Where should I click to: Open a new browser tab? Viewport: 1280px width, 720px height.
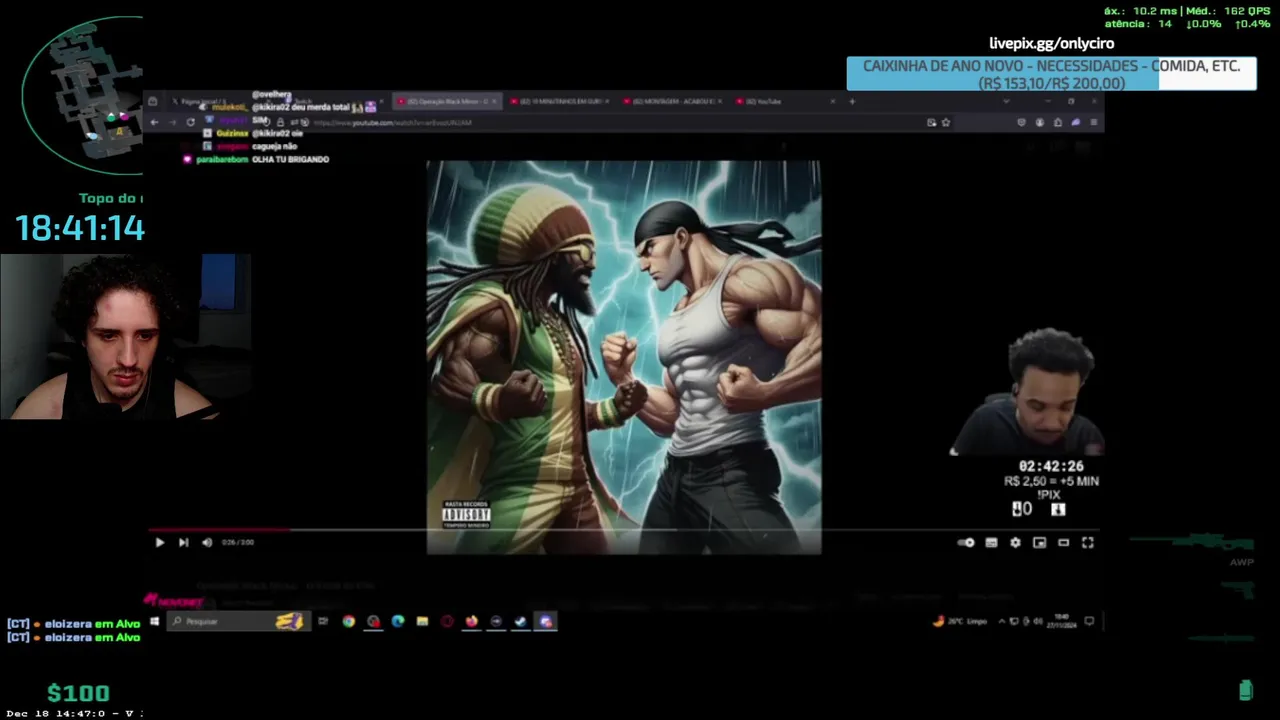click(852, 101)
